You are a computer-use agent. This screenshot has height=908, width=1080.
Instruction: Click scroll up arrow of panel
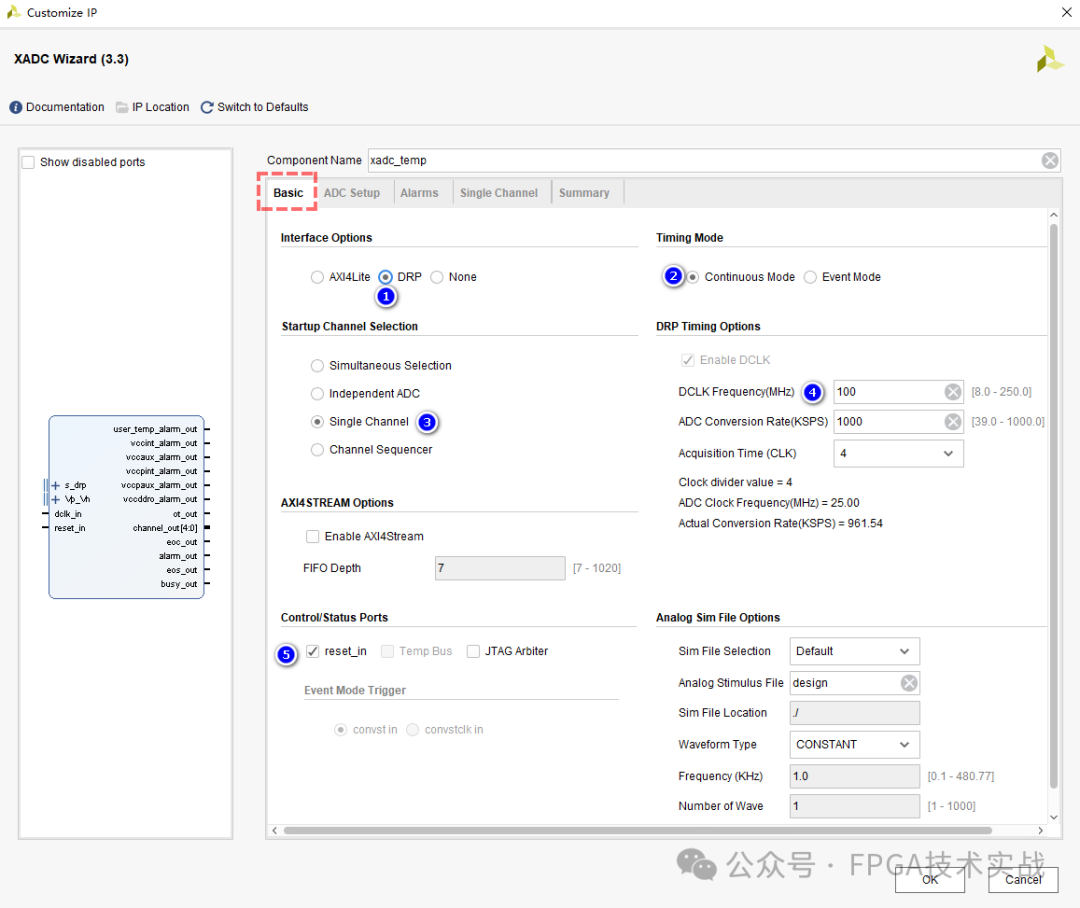1053,215
